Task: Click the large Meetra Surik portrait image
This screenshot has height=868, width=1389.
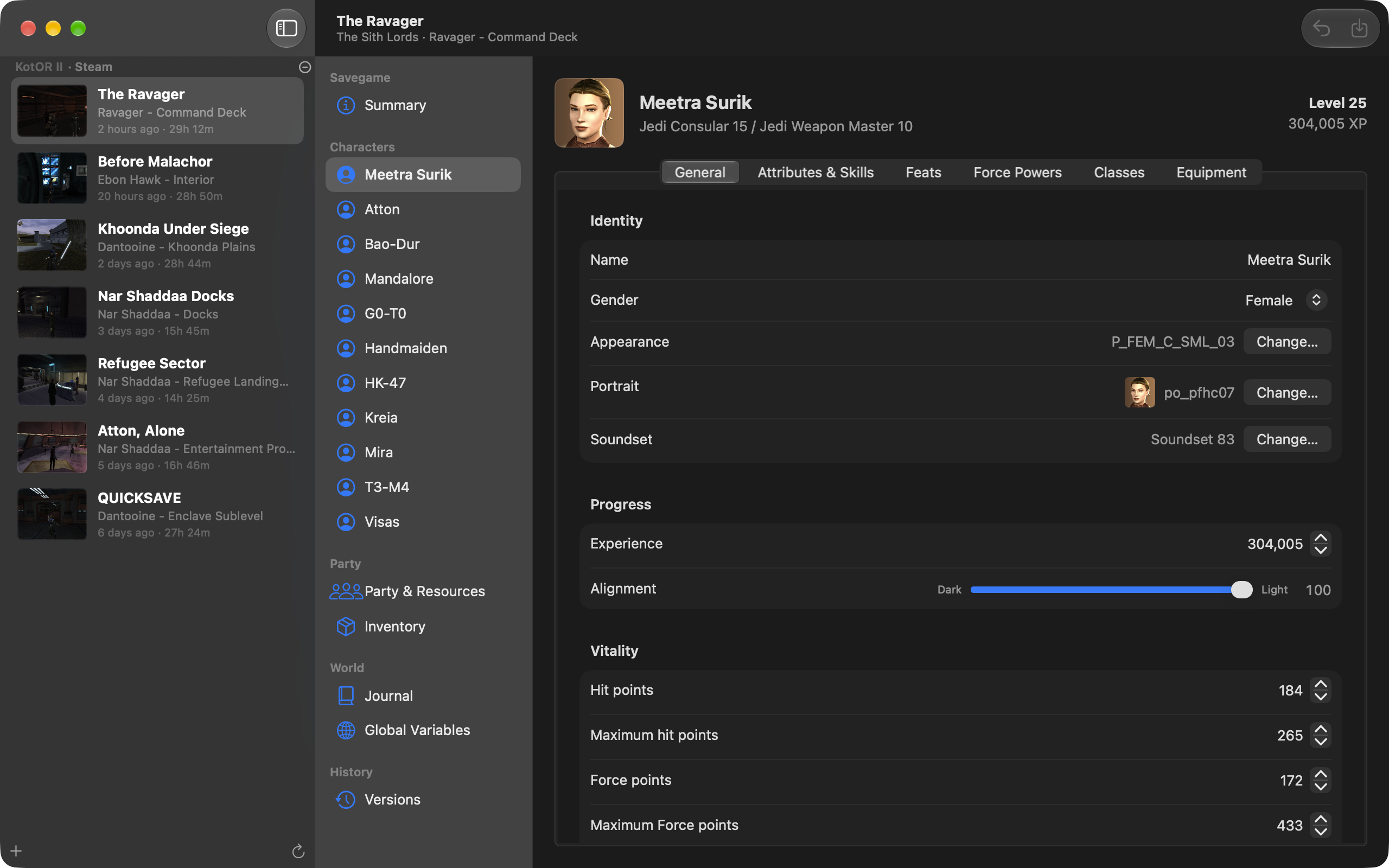Action: tap(589, 113)
